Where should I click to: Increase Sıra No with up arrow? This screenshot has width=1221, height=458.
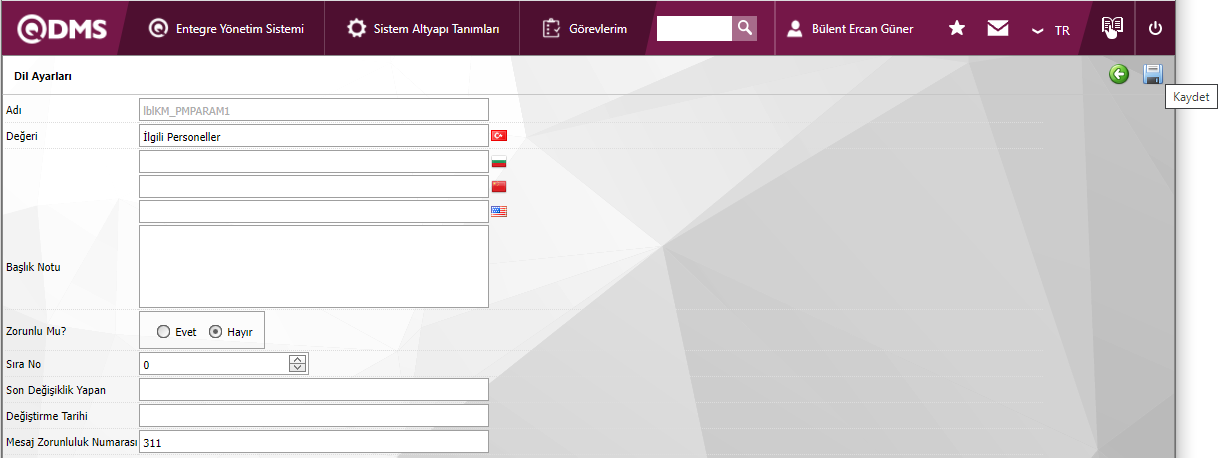pyautogui.click(x=297, y=359)
